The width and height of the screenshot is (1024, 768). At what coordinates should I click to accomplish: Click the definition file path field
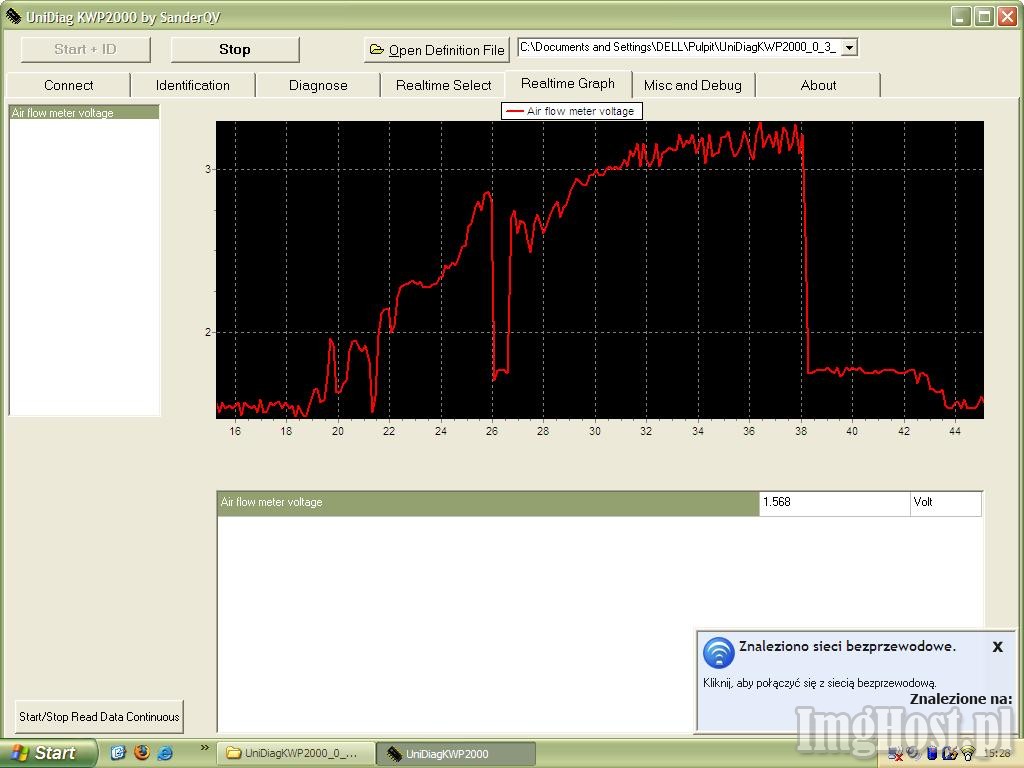pyautogui.click(x=679, y=48)
